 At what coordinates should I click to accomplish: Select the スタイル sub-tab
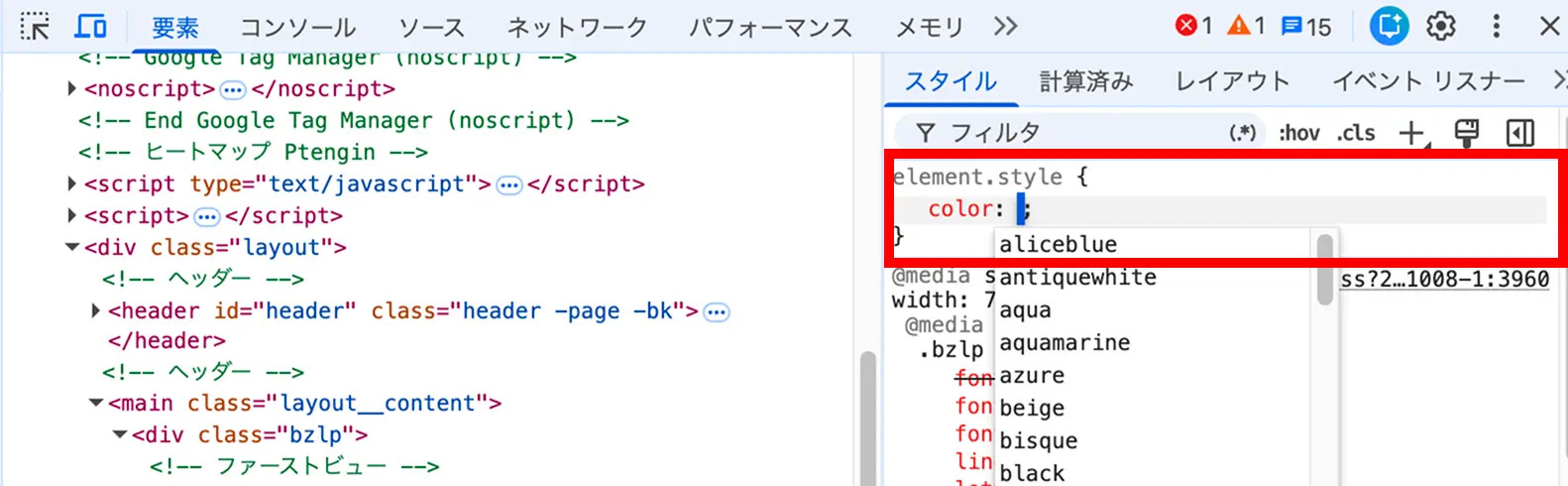pyautogui.click(x=951, y=81)
